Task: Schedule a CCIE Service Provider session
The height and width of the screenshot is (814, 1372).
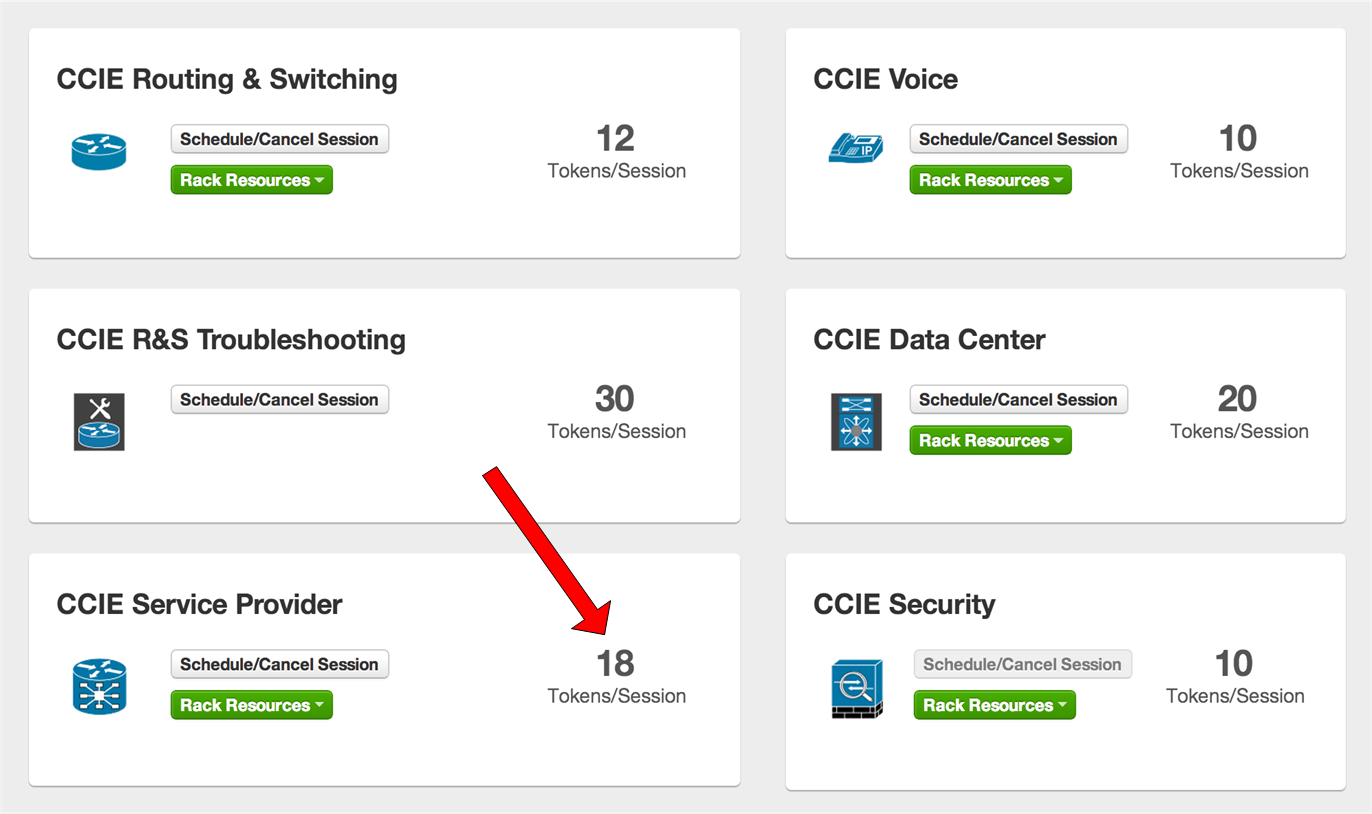Action: [x=279, y=664]
